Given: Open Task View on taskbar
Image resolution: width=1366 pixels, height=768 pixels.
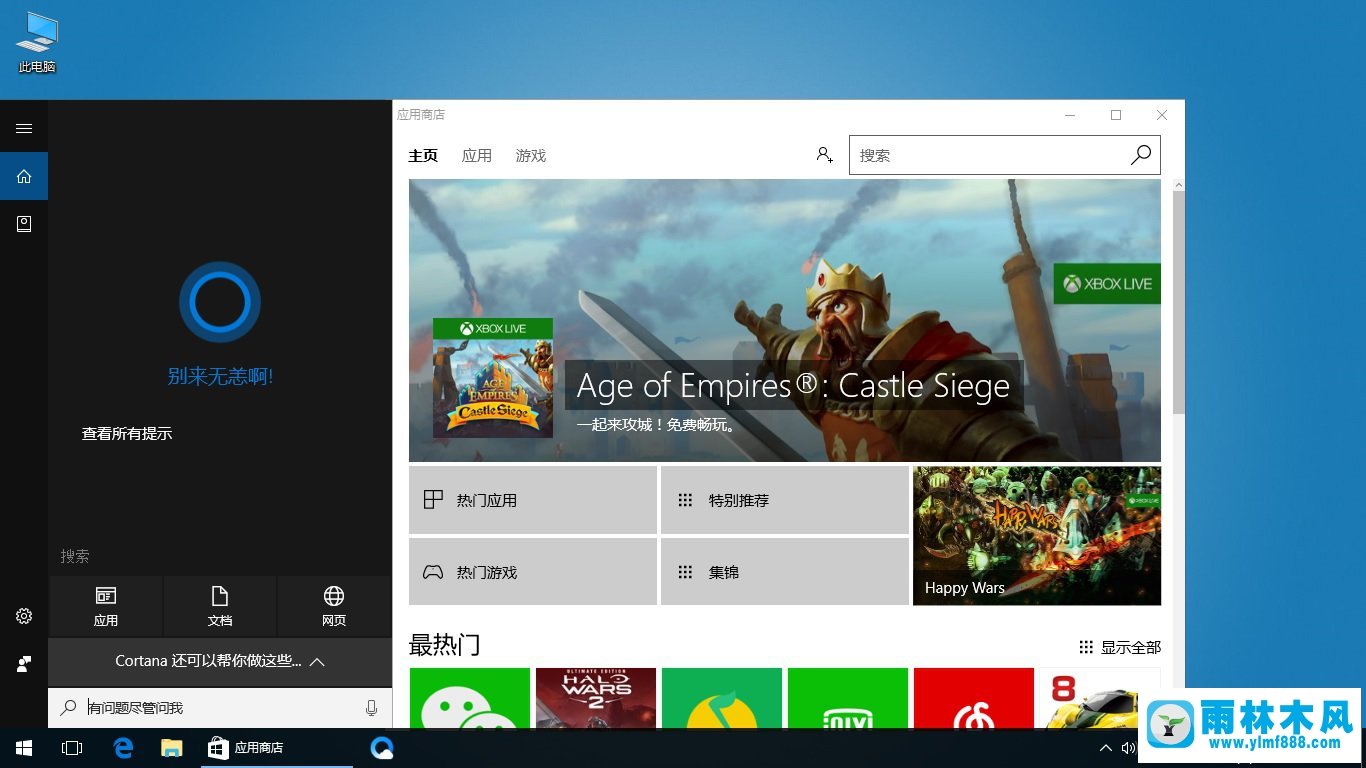Looking at the screenshot, I should pyautogui.click(x=72, y=748).
